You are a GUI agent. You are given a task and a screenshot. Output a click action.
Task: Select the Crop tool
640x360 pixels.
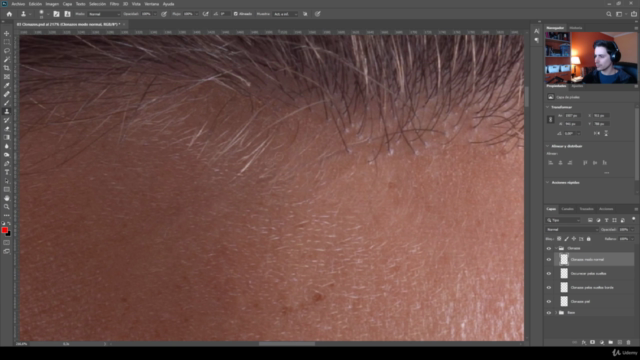(x=7, y=68)
